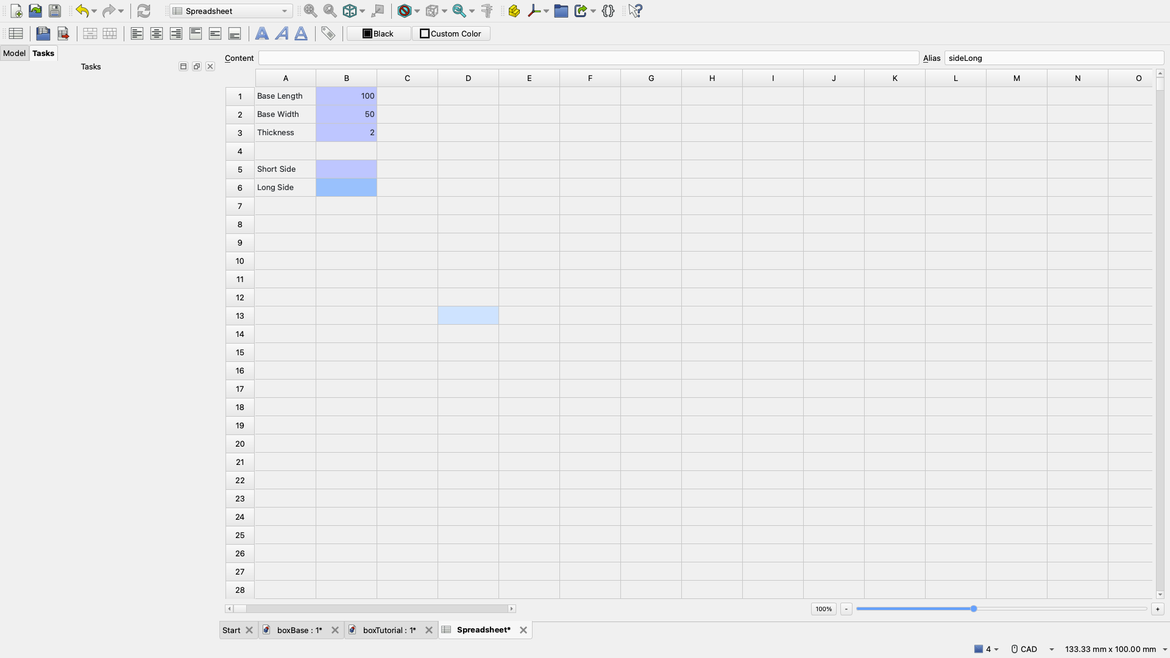Open the Spreadsheet workbench selector
The height and width of the screenshot is (658, 1170).
point(228,10)
